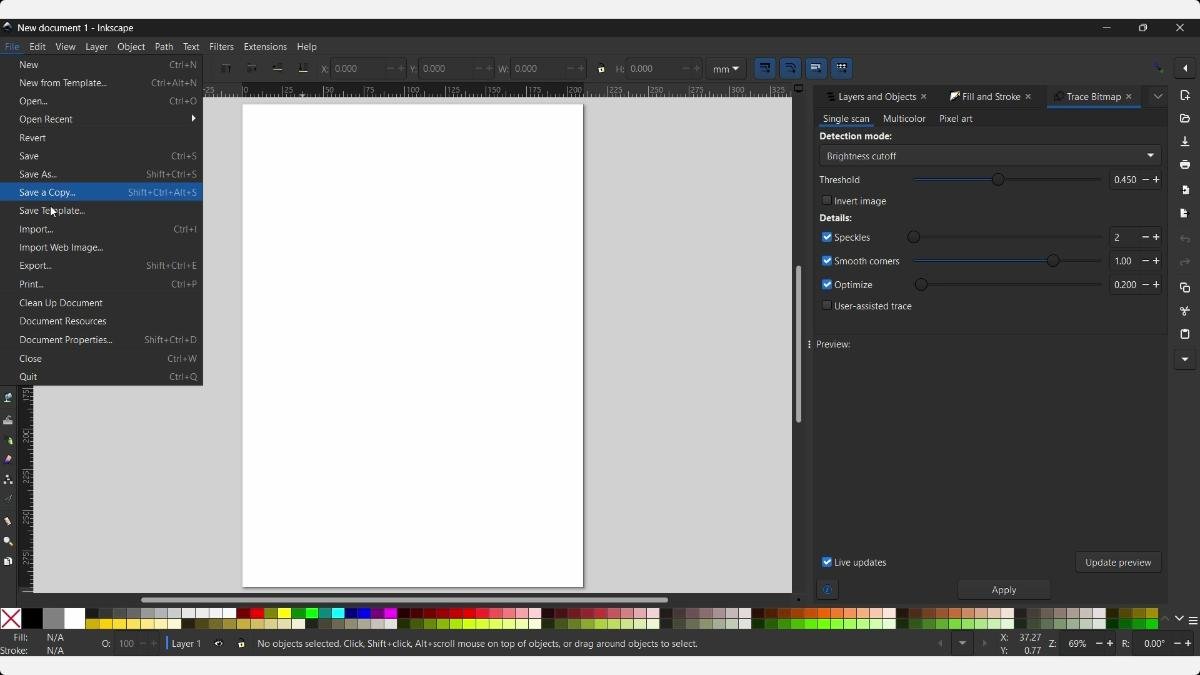The height and width of the screenshot is (675, 1200).
Task: Expand the dock panel tabs chevron
Action: 1158,97
